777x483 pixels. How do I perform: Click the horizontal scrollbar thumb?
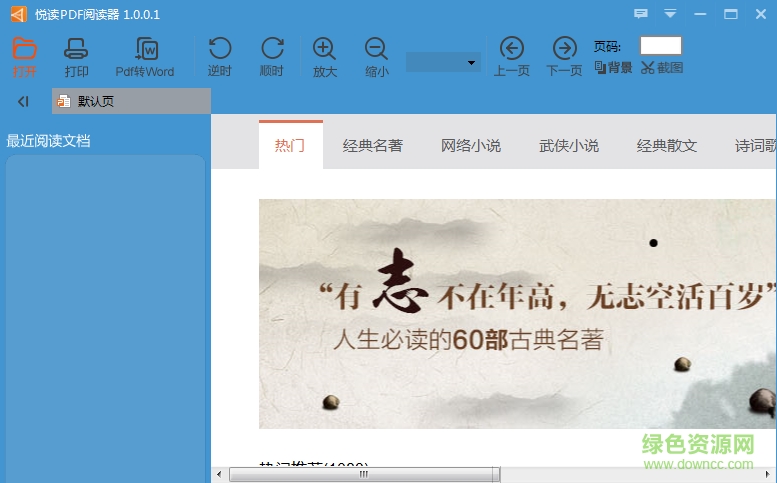tap(363, 474)
